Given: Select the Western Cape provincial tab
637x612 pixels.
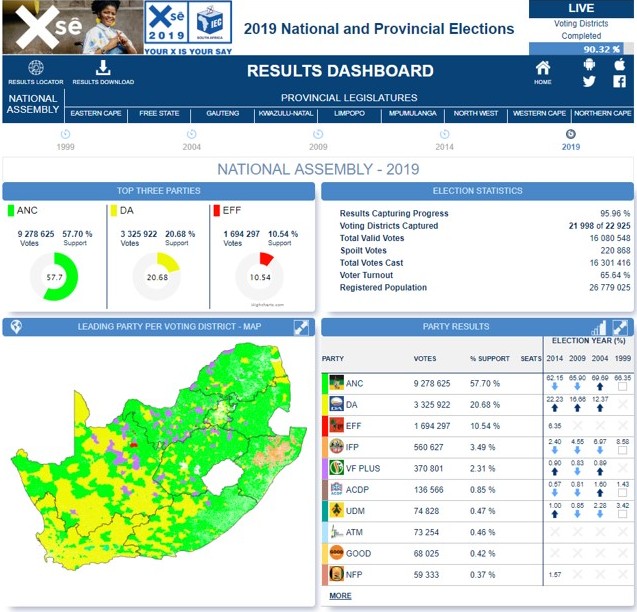Looking at the screenshot, I should click(x=538, y=114).
